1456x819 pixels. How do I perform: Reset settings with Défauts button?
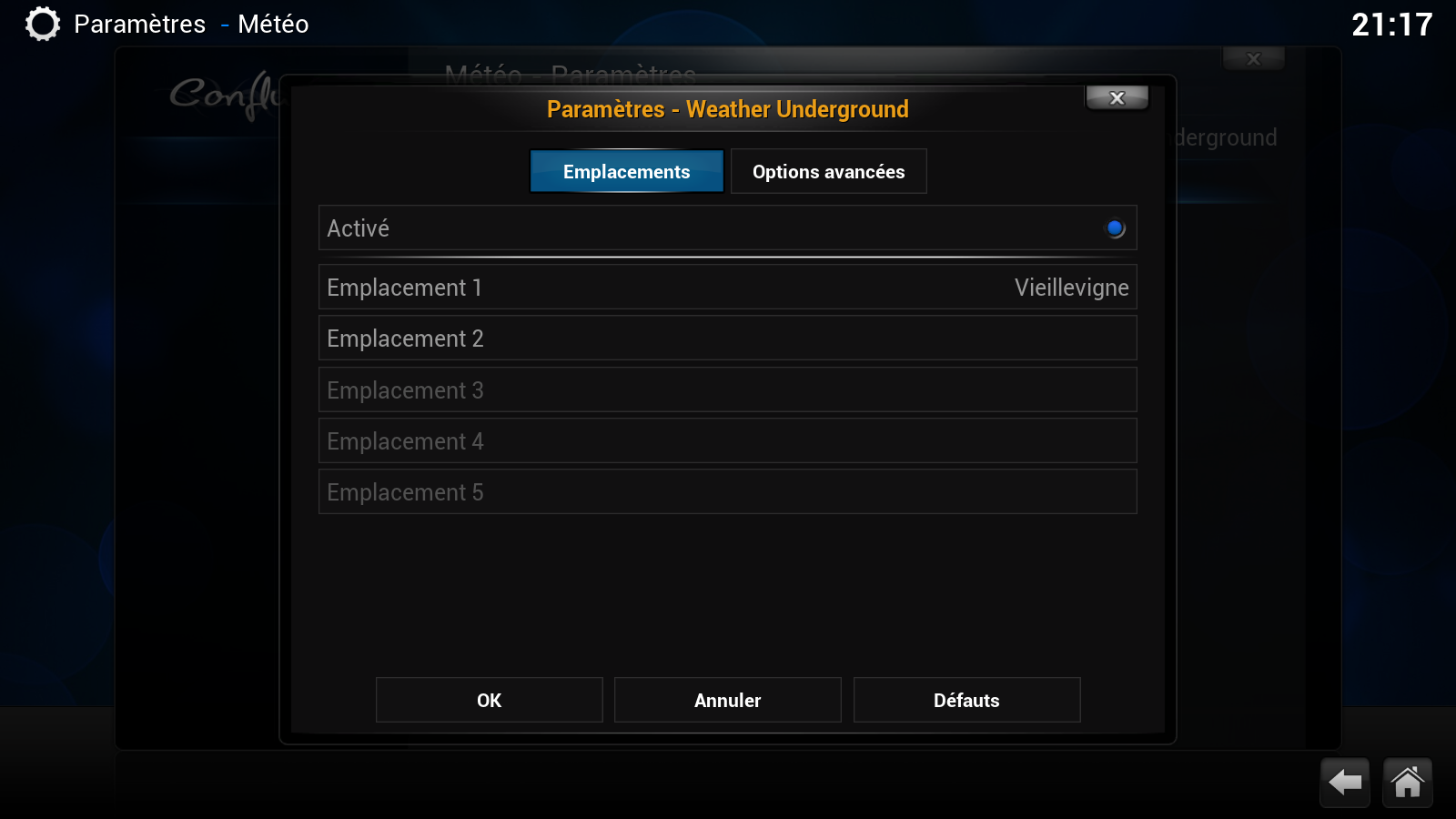tap(966, 700)
